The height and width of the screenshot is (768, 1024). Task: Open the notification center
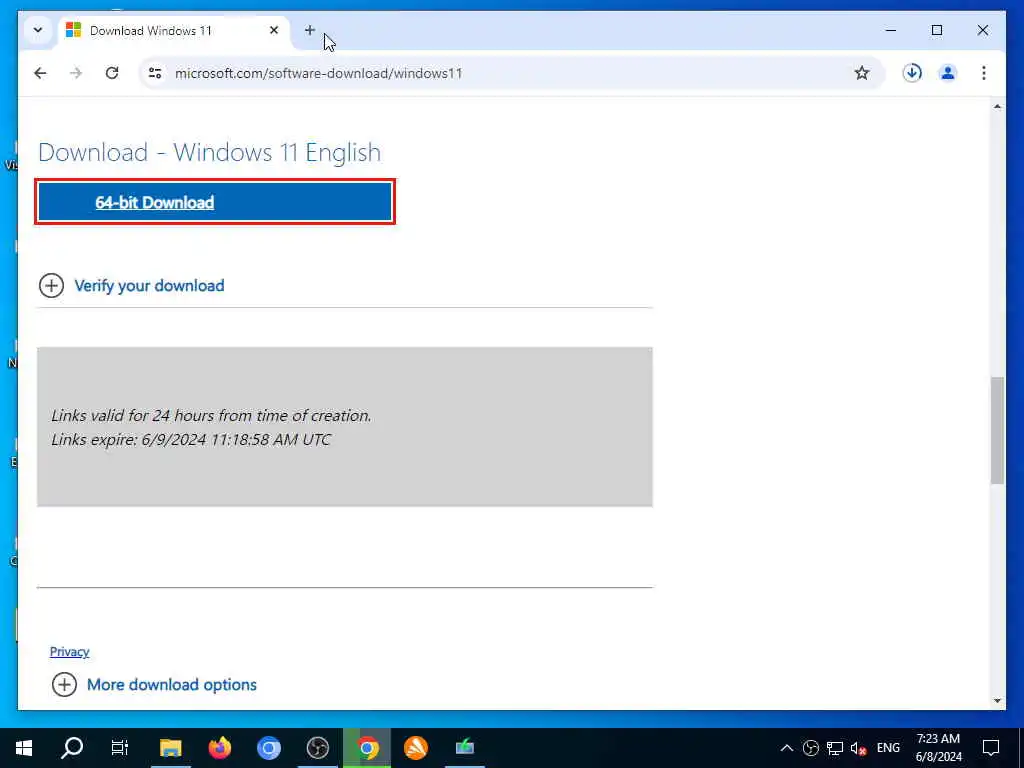point(991,748)
